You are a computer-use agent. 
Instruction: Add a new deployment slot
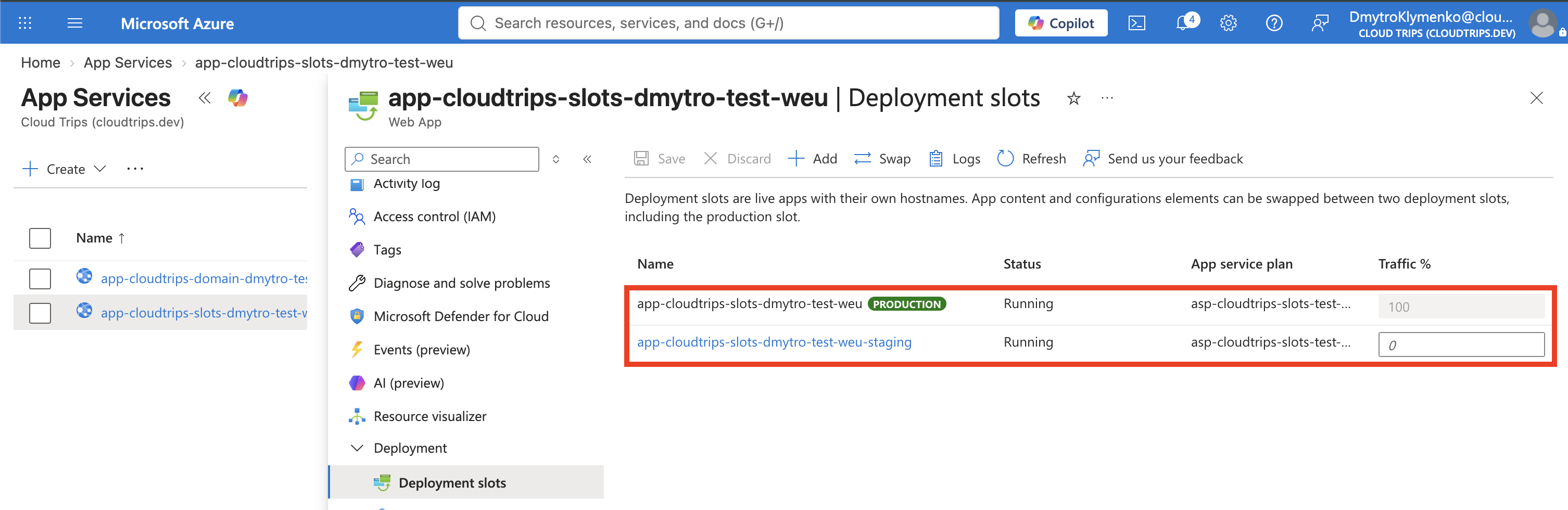pos(813,159)
